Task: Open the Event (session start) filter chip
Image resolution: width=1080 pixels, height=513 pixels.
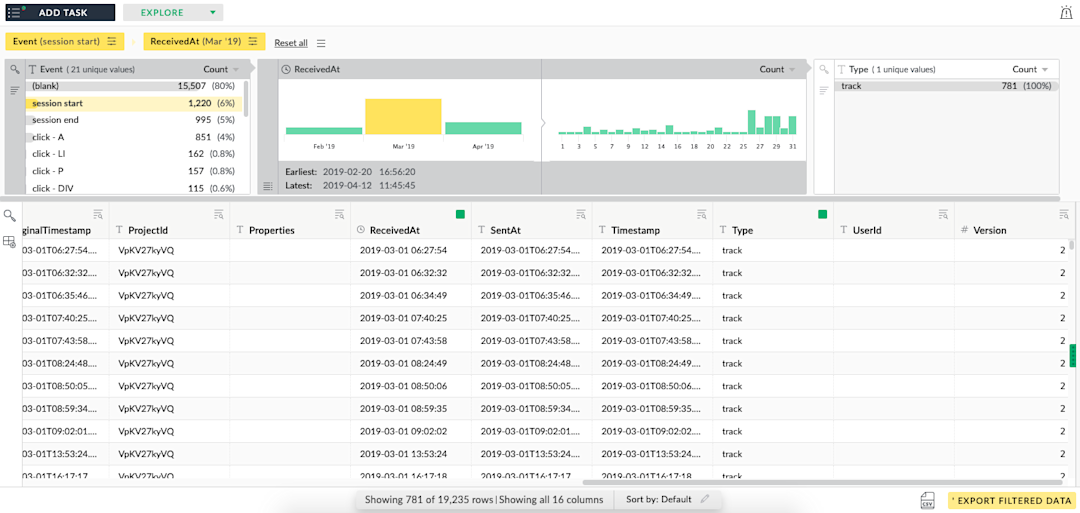Action: pyautogui.click(x=65, y=41)
